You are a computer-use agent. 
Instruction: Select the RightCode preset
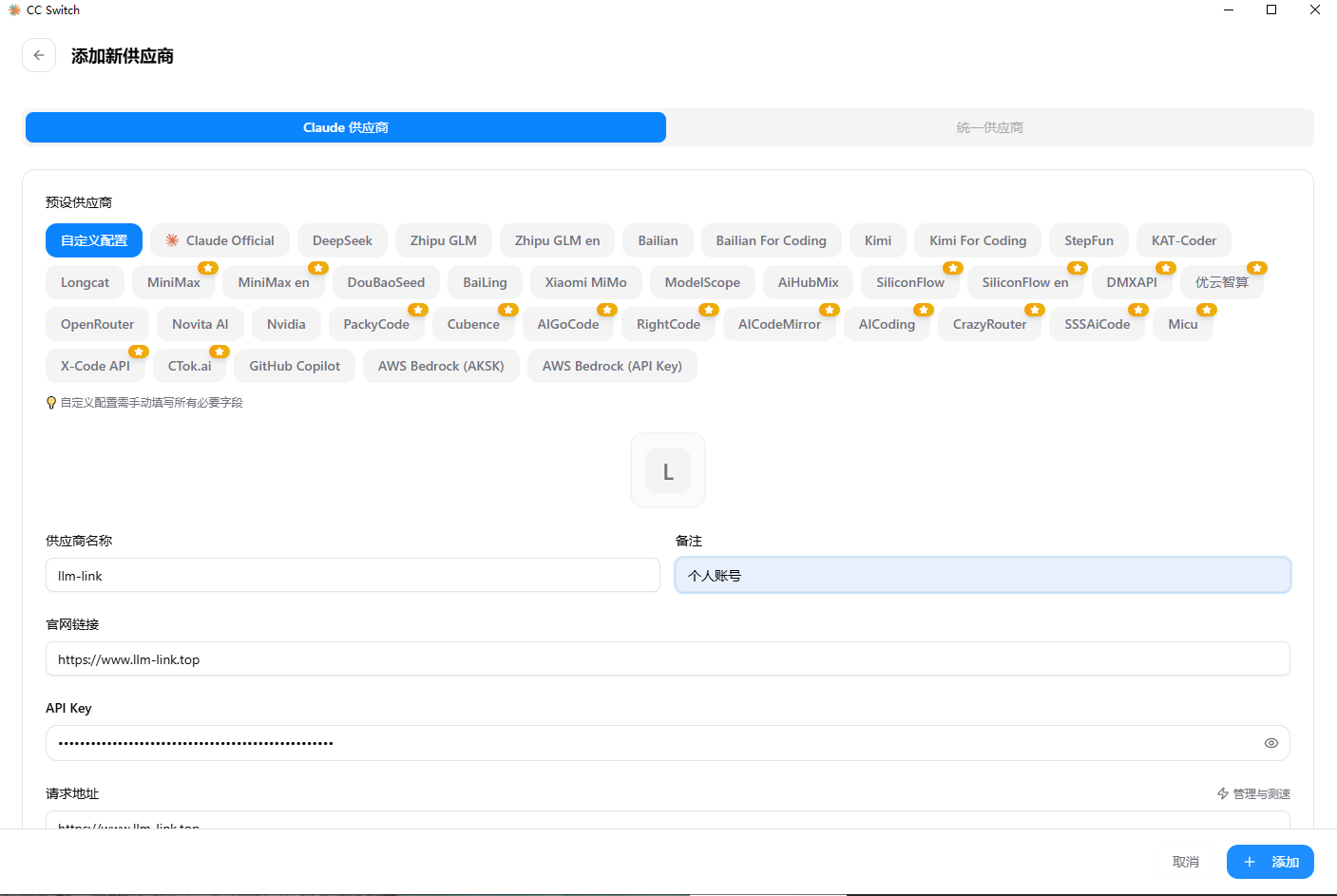668,324
